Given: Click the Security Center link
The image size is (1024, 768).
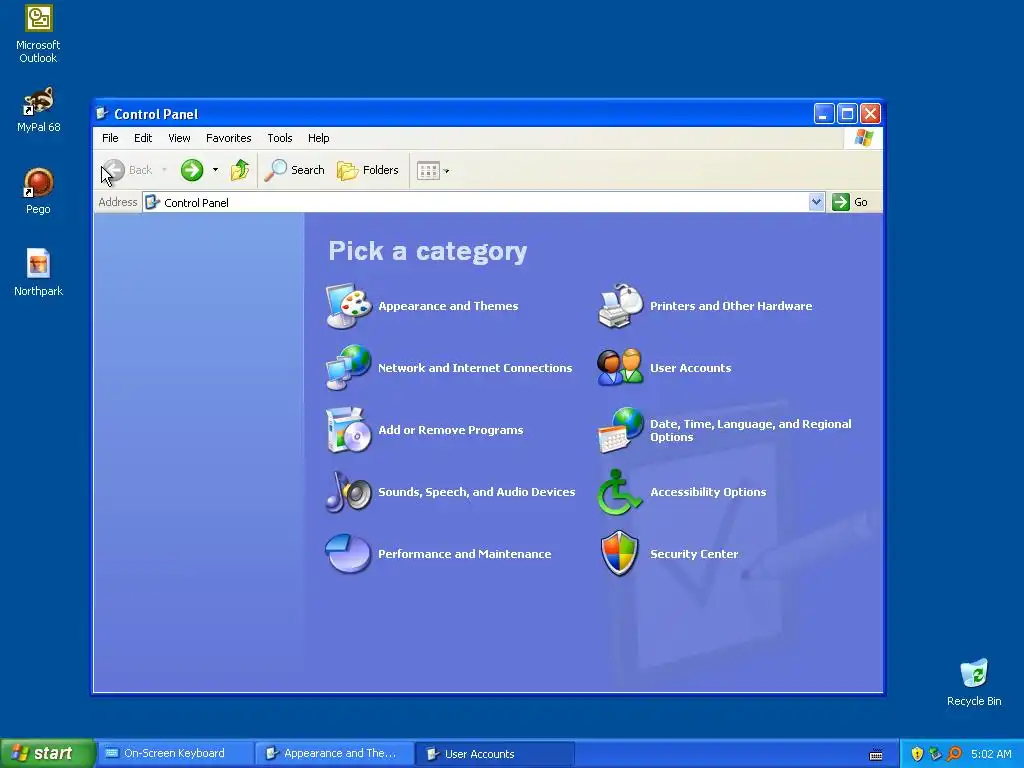Looking at the screenshot, I should click(x=694, y=554).
